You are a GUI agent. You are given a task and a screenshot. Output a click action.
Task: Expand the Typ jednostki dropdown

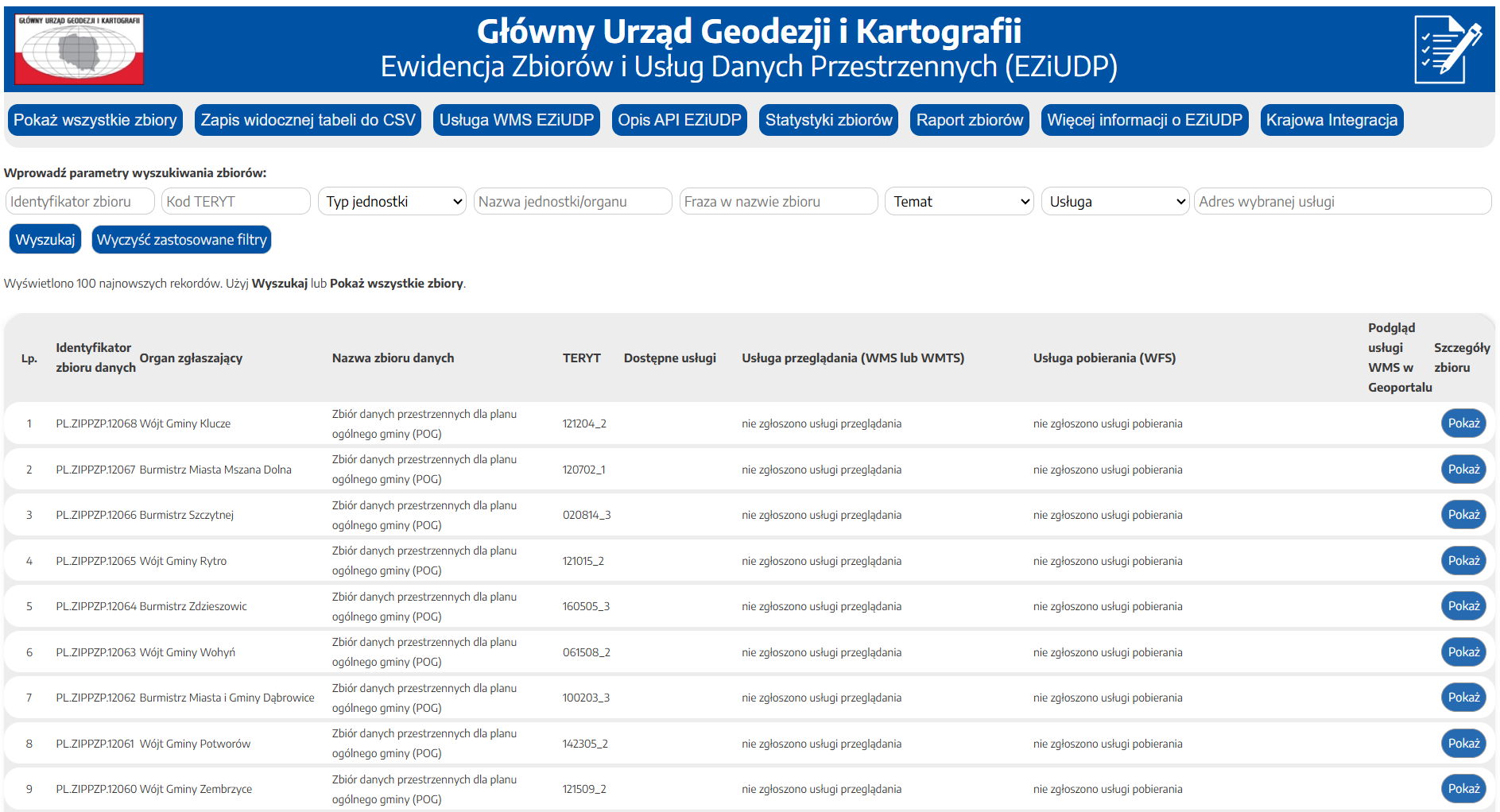pyautogui.click(x=393, y=201)
